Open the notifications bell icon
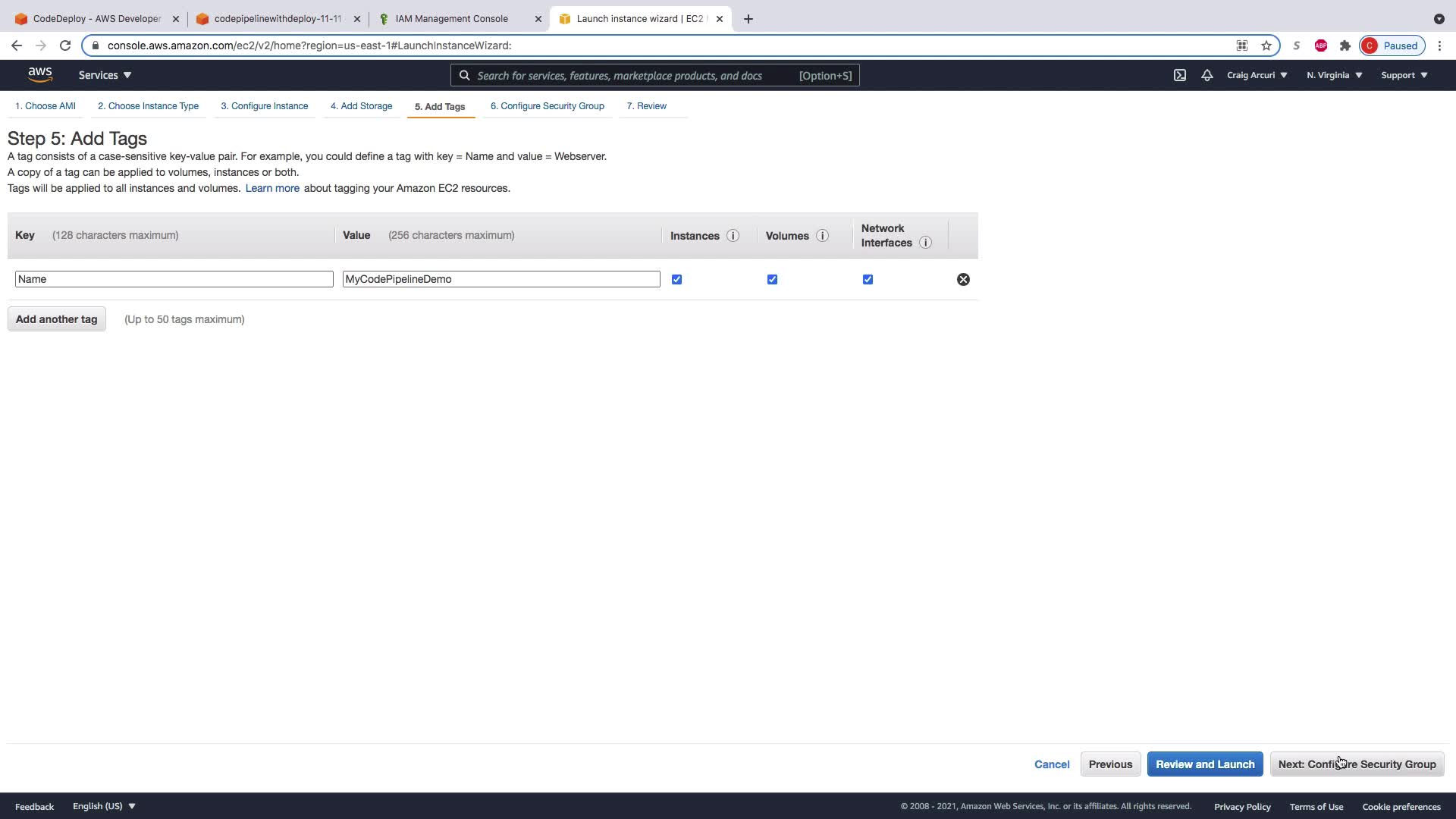 1207,75
